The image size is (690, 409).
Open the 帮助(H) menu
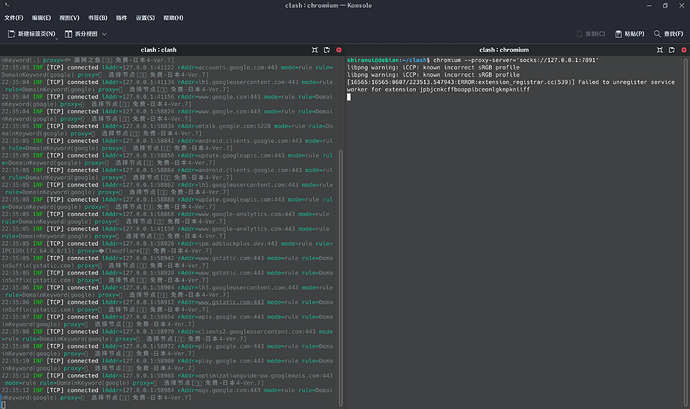(x=173, y=18)
